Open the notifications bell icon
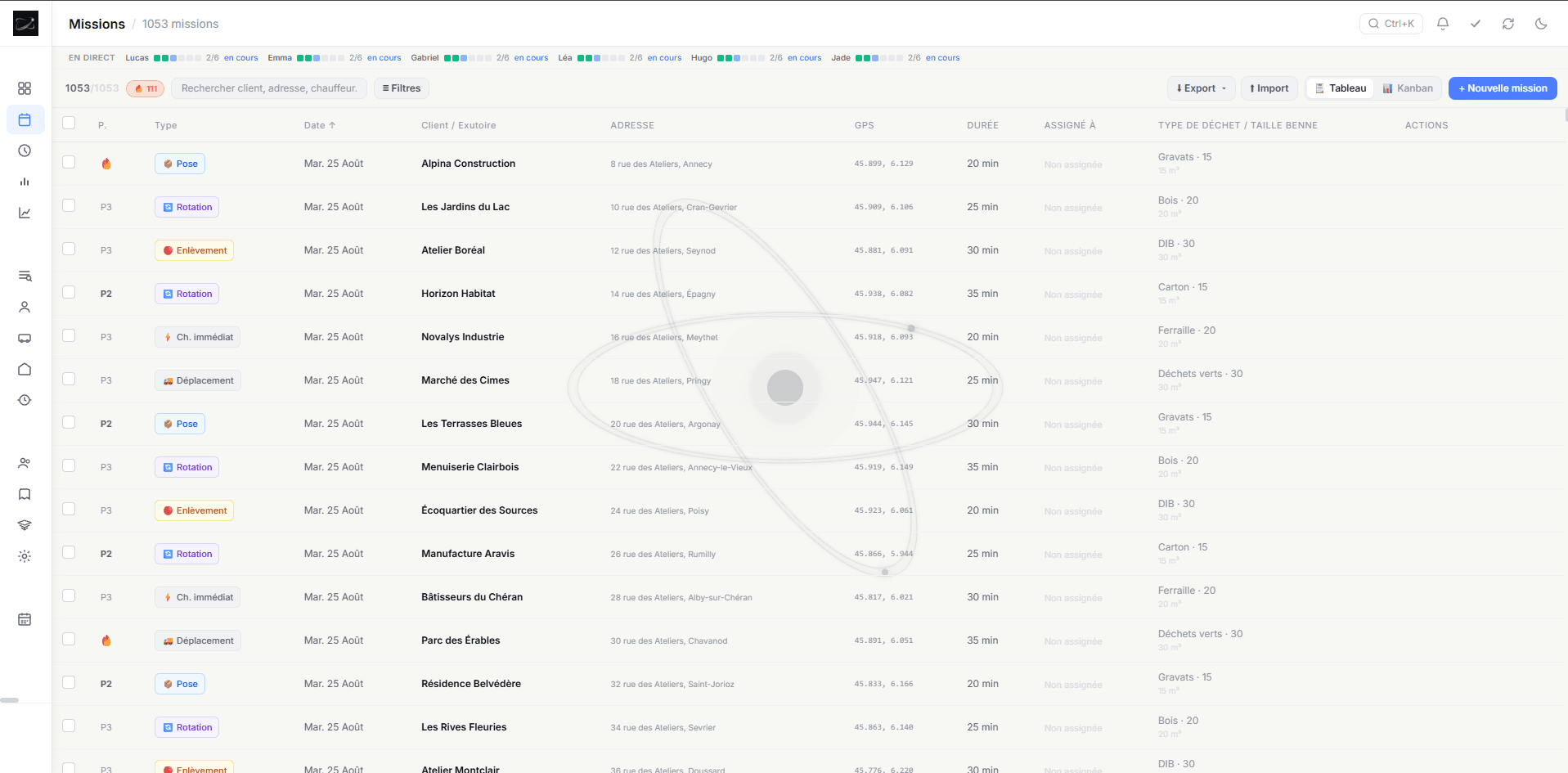This screenshot has width=1568, height=773. (1443, 24)
